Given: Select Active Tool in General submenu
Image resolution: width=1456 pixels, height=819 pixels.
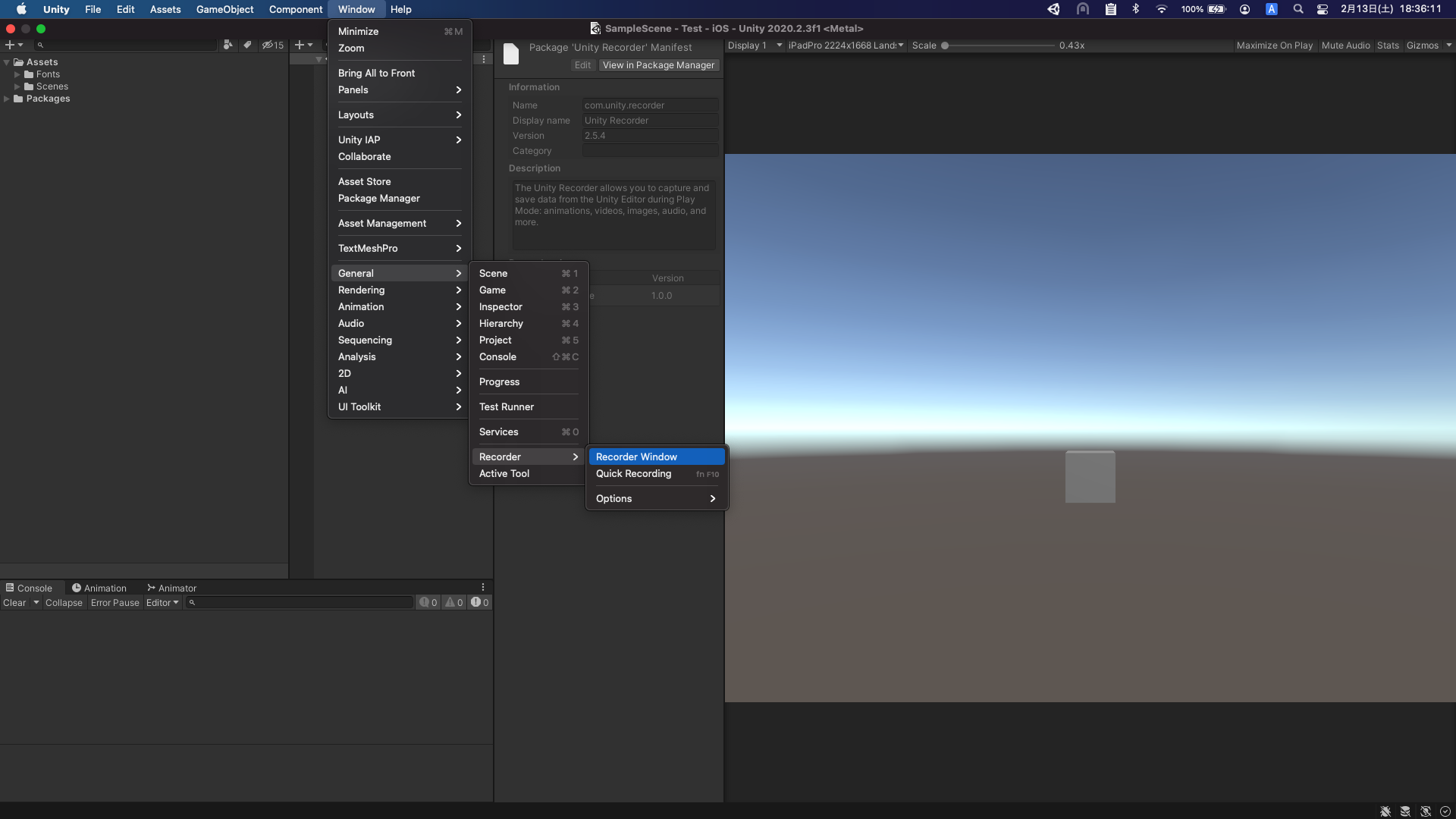Looking at the screenshot, I should [x=529, y=474].
